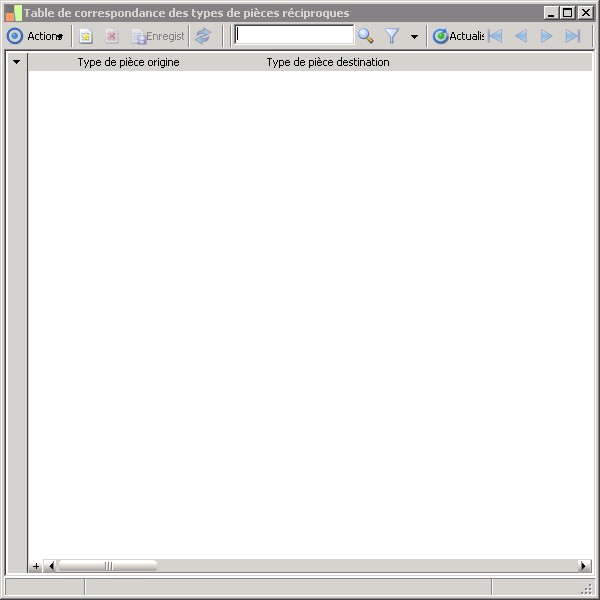Go to the next record
Screen dimensions: 600x600
coord(546,36)
